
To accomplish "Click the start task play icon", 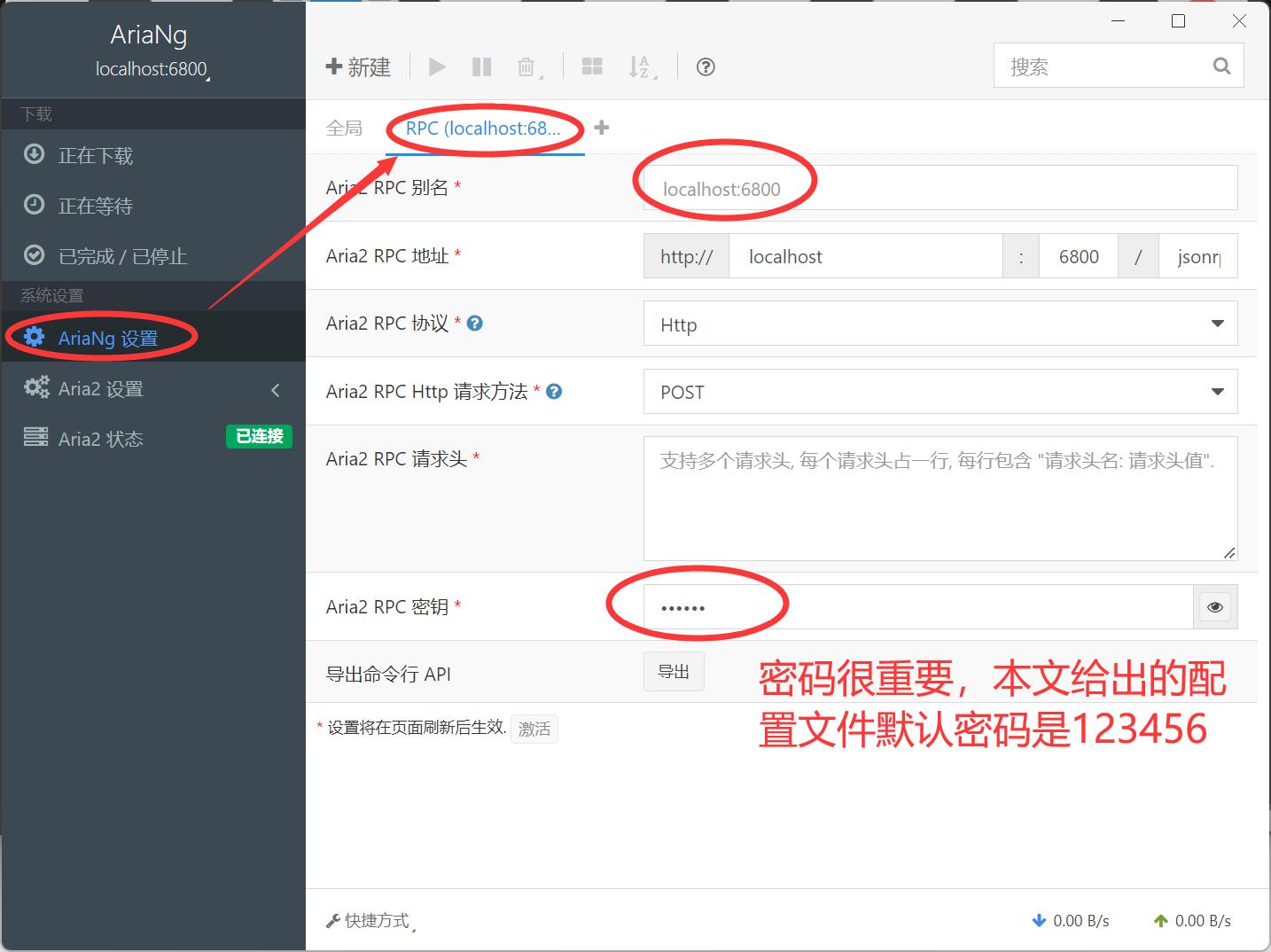I will (437, 67).
